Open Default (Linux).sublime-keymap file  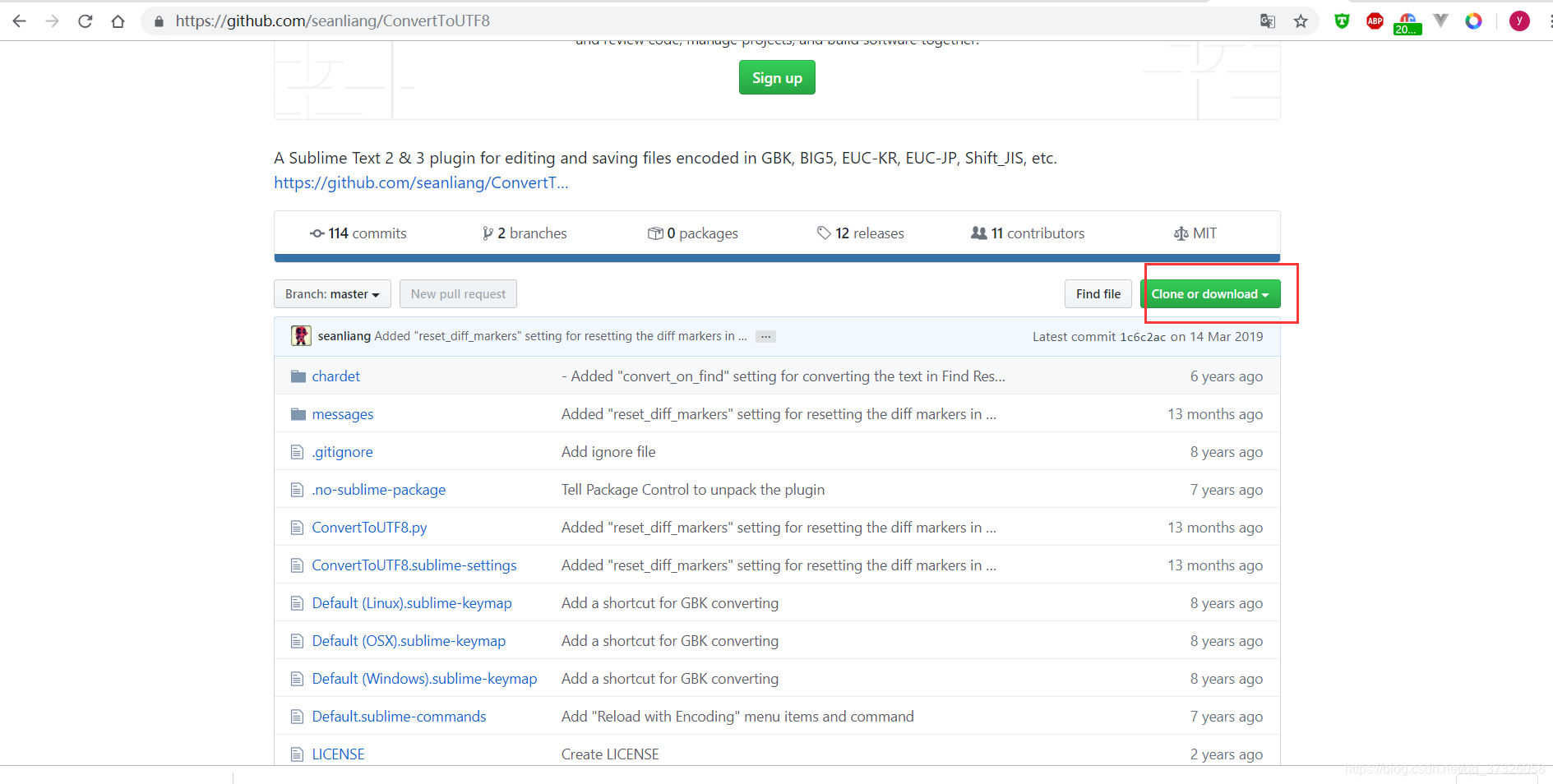tap(412, 603)
